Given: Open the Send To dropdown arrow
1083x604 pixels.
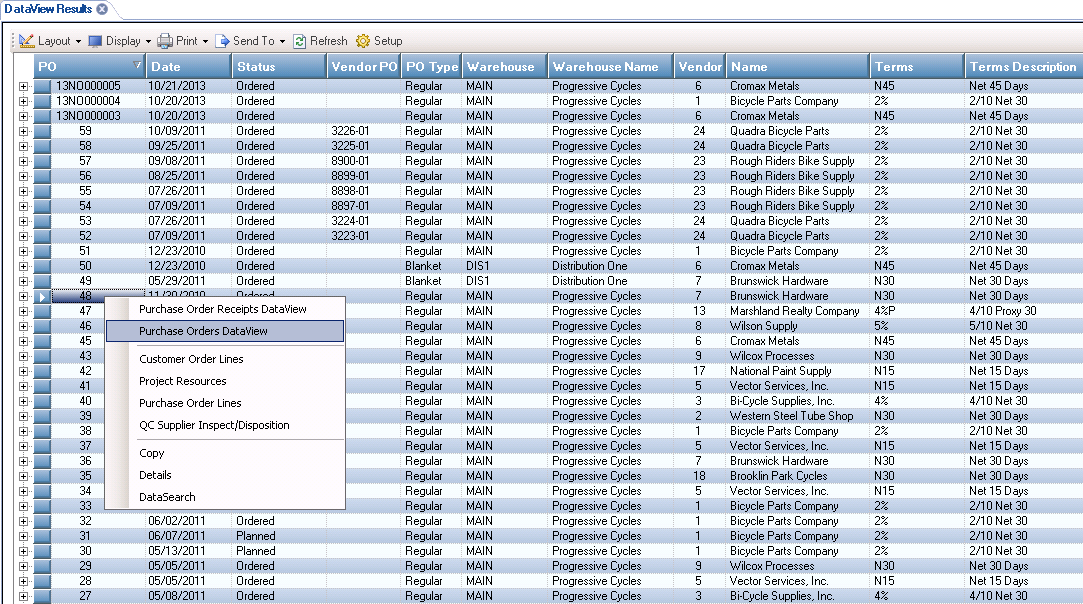Looking at the screenshot, I should (x=282, y=41).
